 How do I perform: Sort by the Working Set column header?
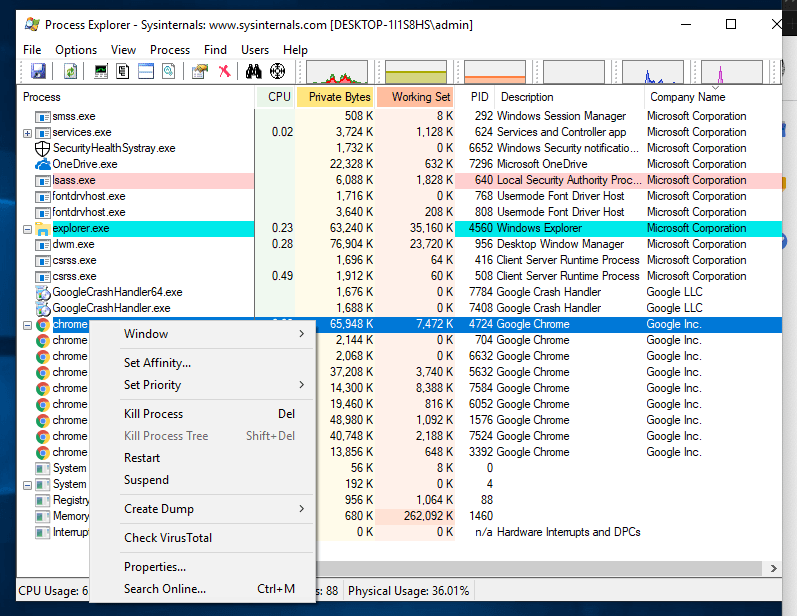coord(415,97)
